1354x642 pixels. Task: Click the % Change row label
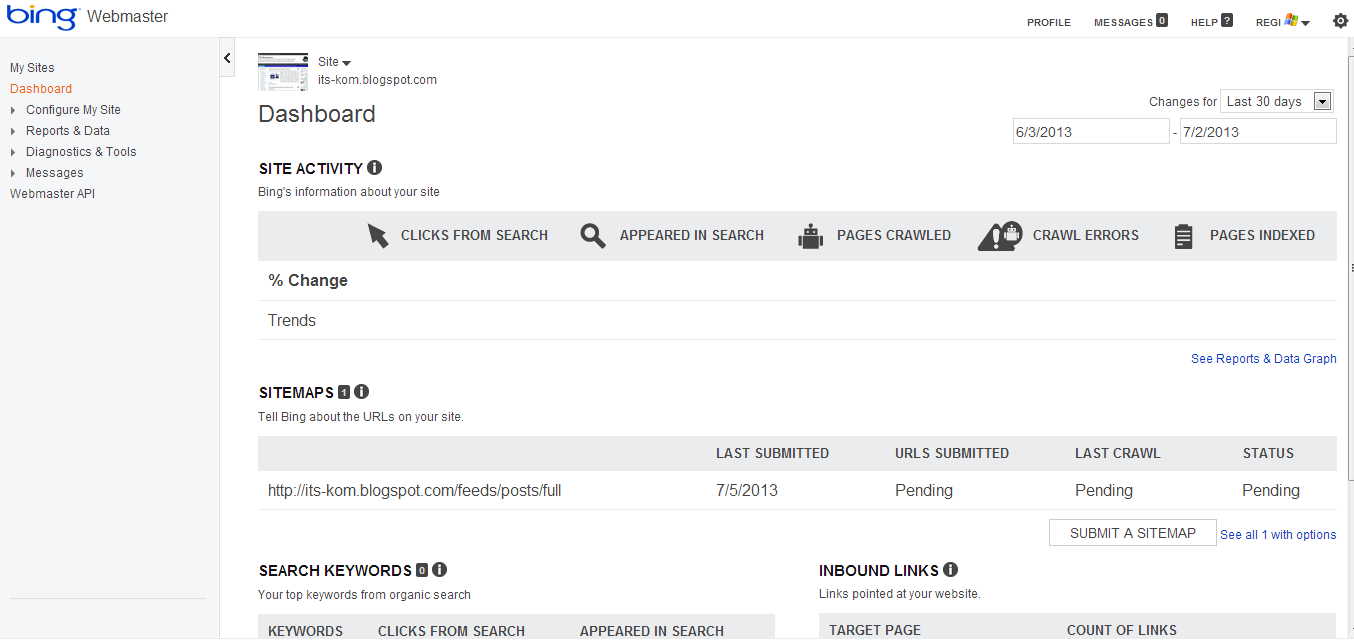[308, 281]
